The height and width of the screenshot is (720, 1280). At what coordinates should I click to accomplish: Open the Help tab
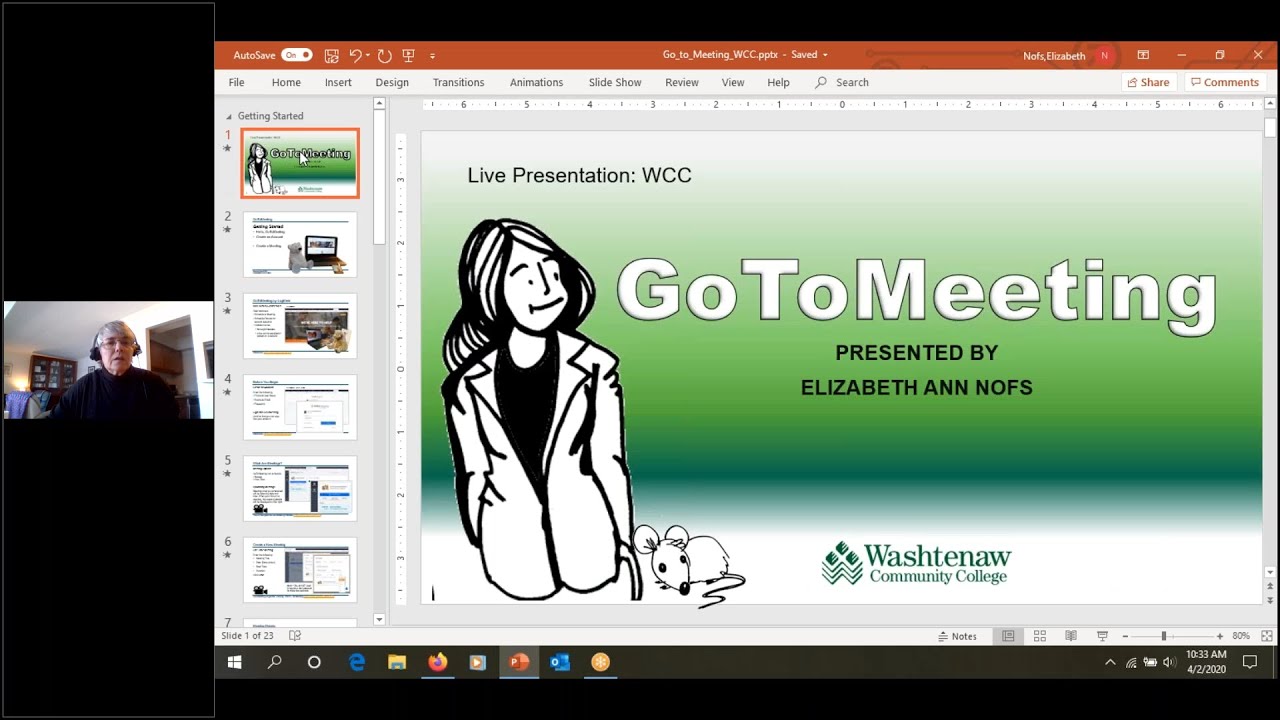click(778, 82)
